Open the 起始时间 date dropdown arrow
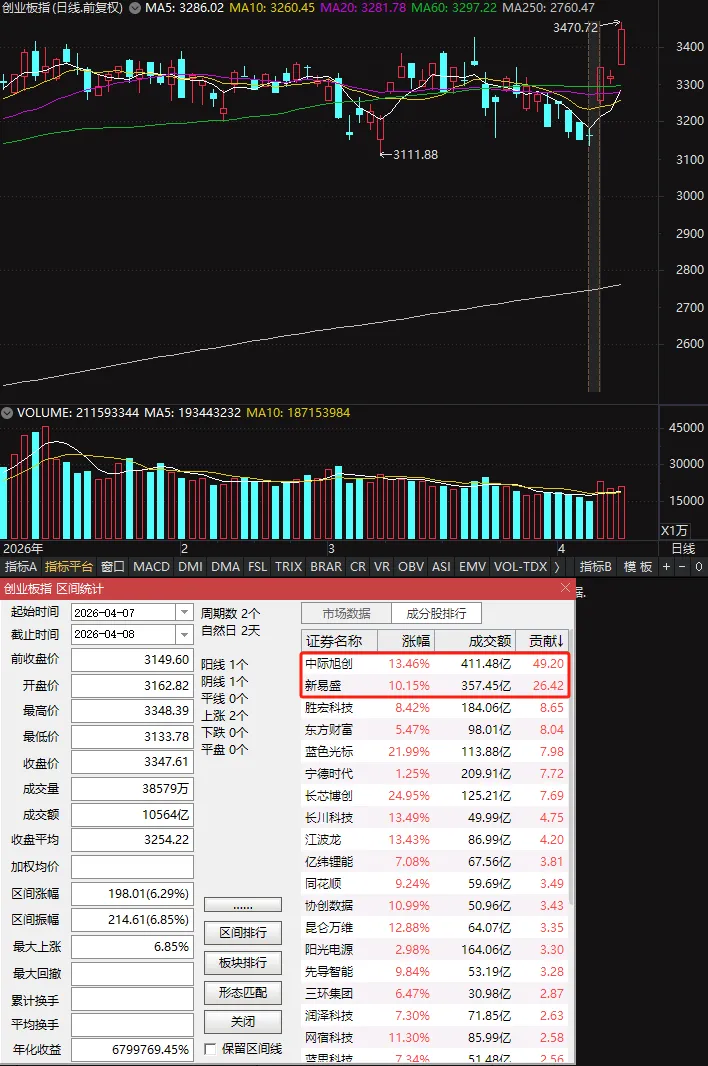The height and width of the screenshot is (1066, 708). tap(184, 613)
